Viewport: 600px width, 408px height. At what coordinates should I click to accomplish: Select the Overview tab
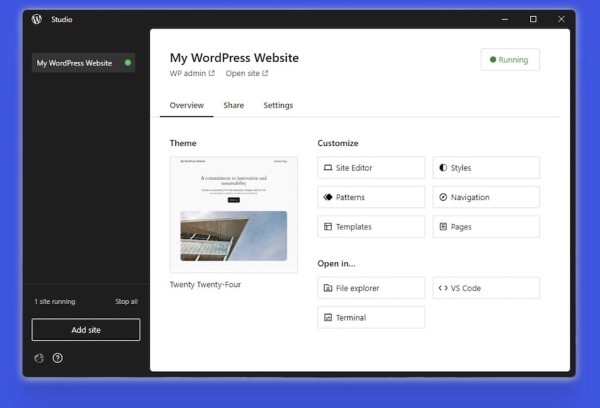187,105
